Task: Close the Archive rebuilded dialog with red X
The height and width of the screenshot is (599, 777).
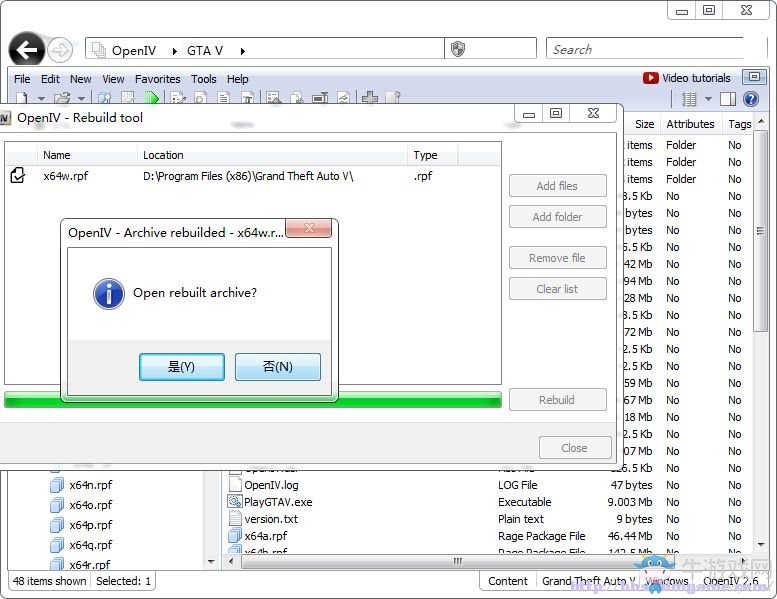Action: [x=309, y=228]
